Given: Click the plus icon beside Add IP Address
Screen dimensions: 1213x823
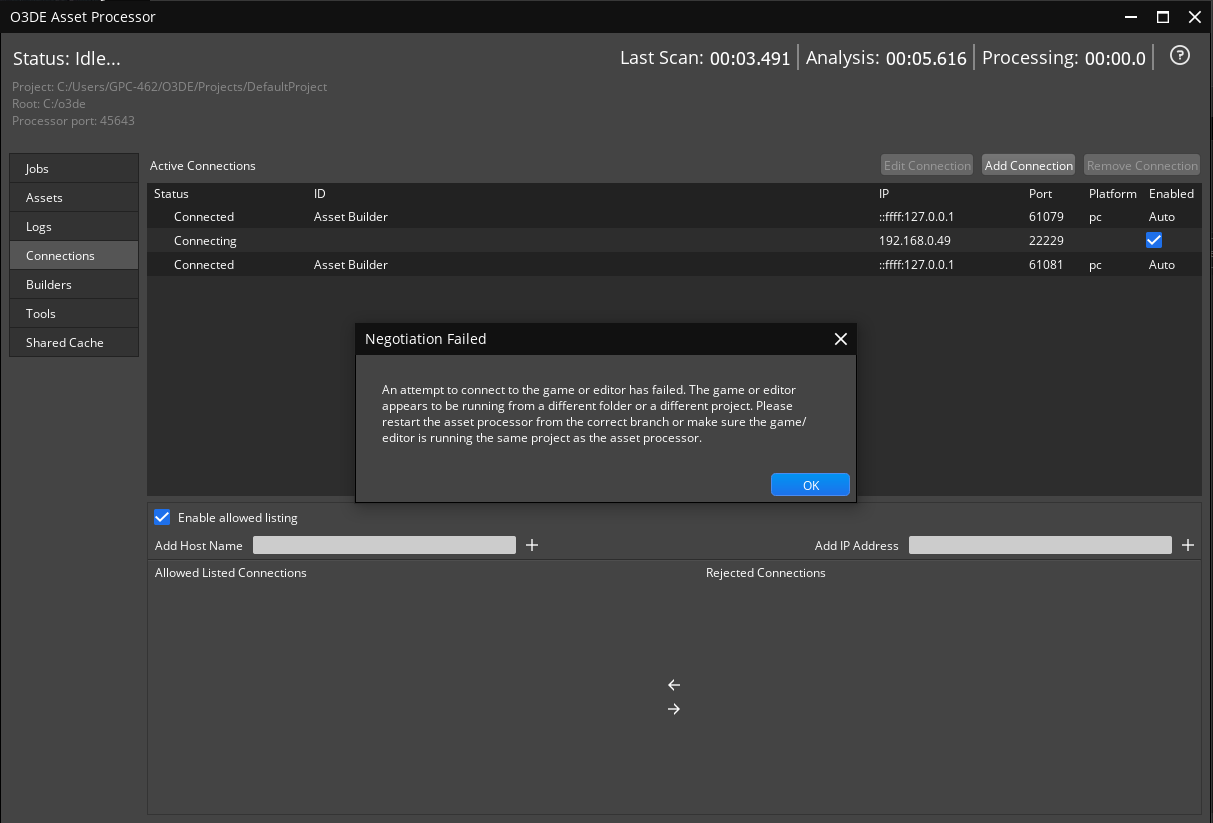Looking at the screenshot, I should pos(1187,545).
